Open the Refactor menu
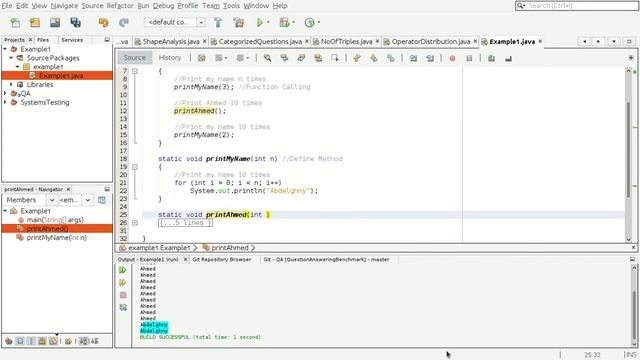This screenshot has width=640, height=360. click(120, 6)
